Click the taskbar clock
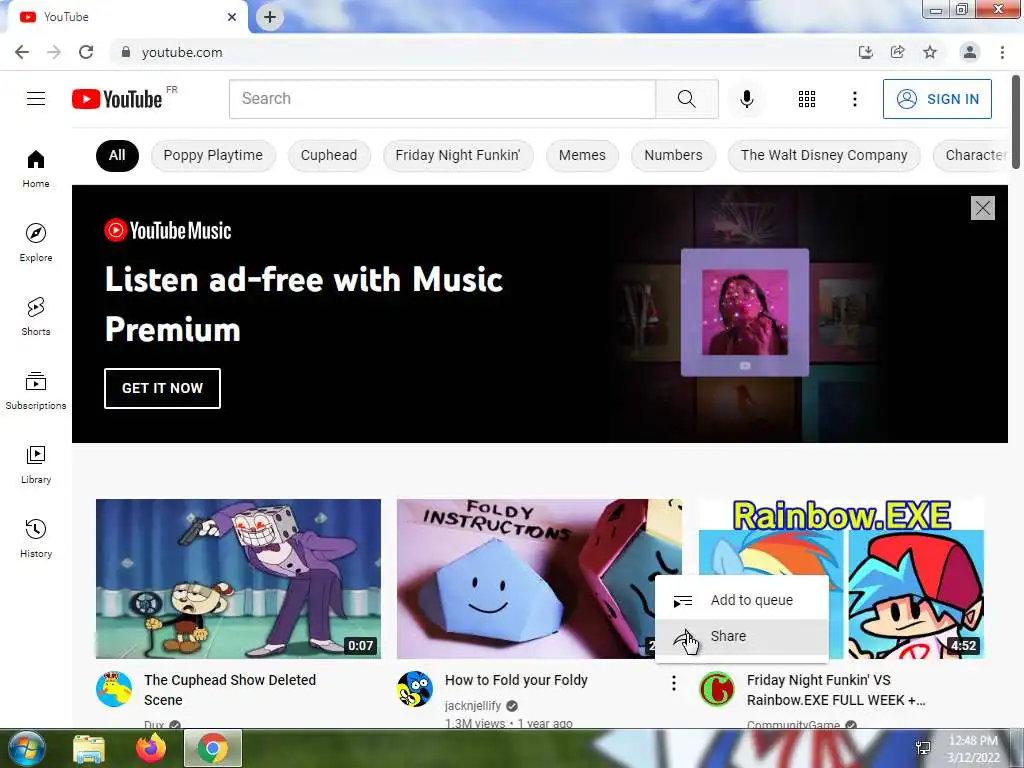This screenshot has height=768, width=1024. click(x=973, y=749)
